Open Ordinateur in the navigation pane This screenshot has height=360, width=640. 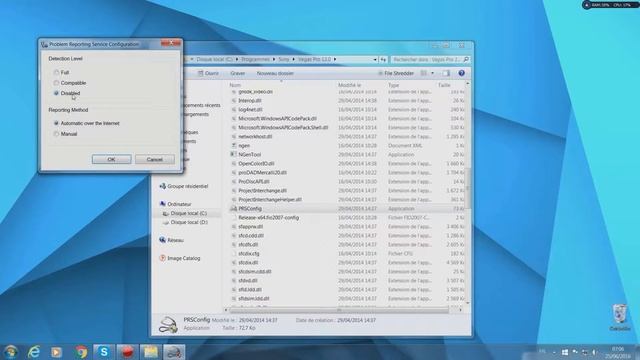(x=179, y=204)
